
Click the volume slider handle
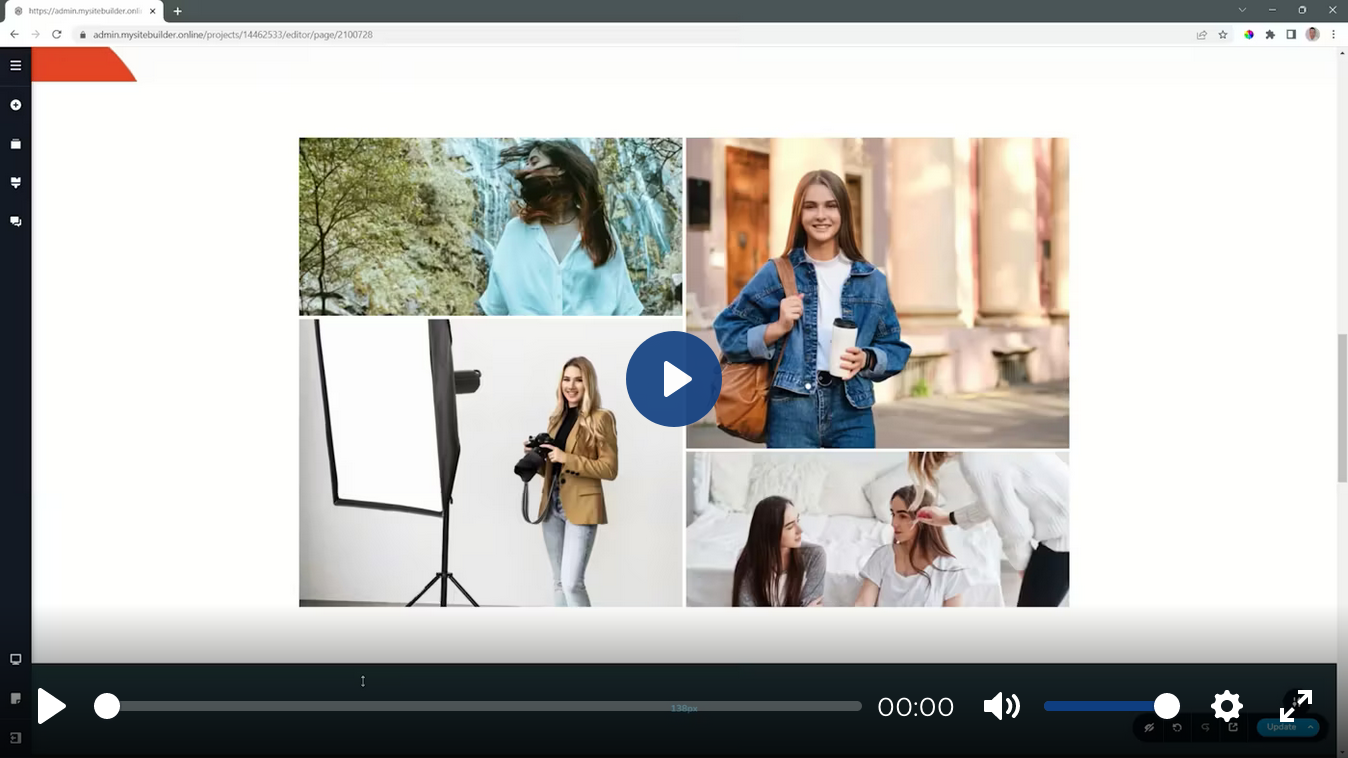1166,706
